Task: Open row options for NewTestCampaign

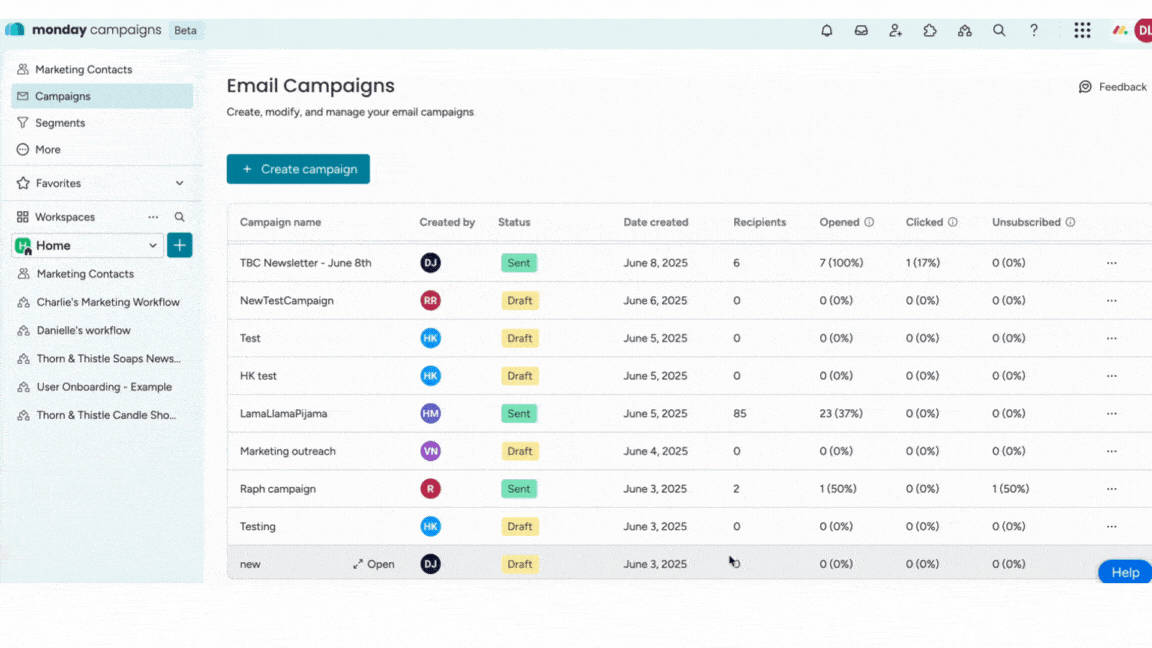Action: point(1111,300)
